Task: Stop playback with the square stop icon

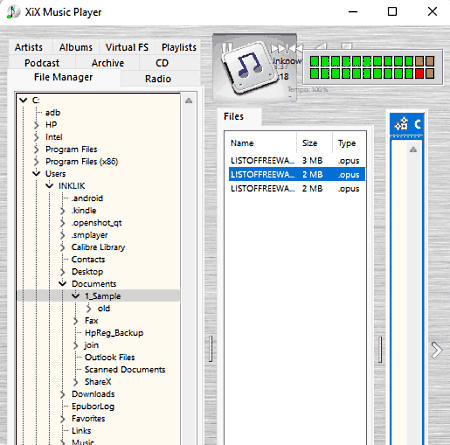Action: coord(347,46)
